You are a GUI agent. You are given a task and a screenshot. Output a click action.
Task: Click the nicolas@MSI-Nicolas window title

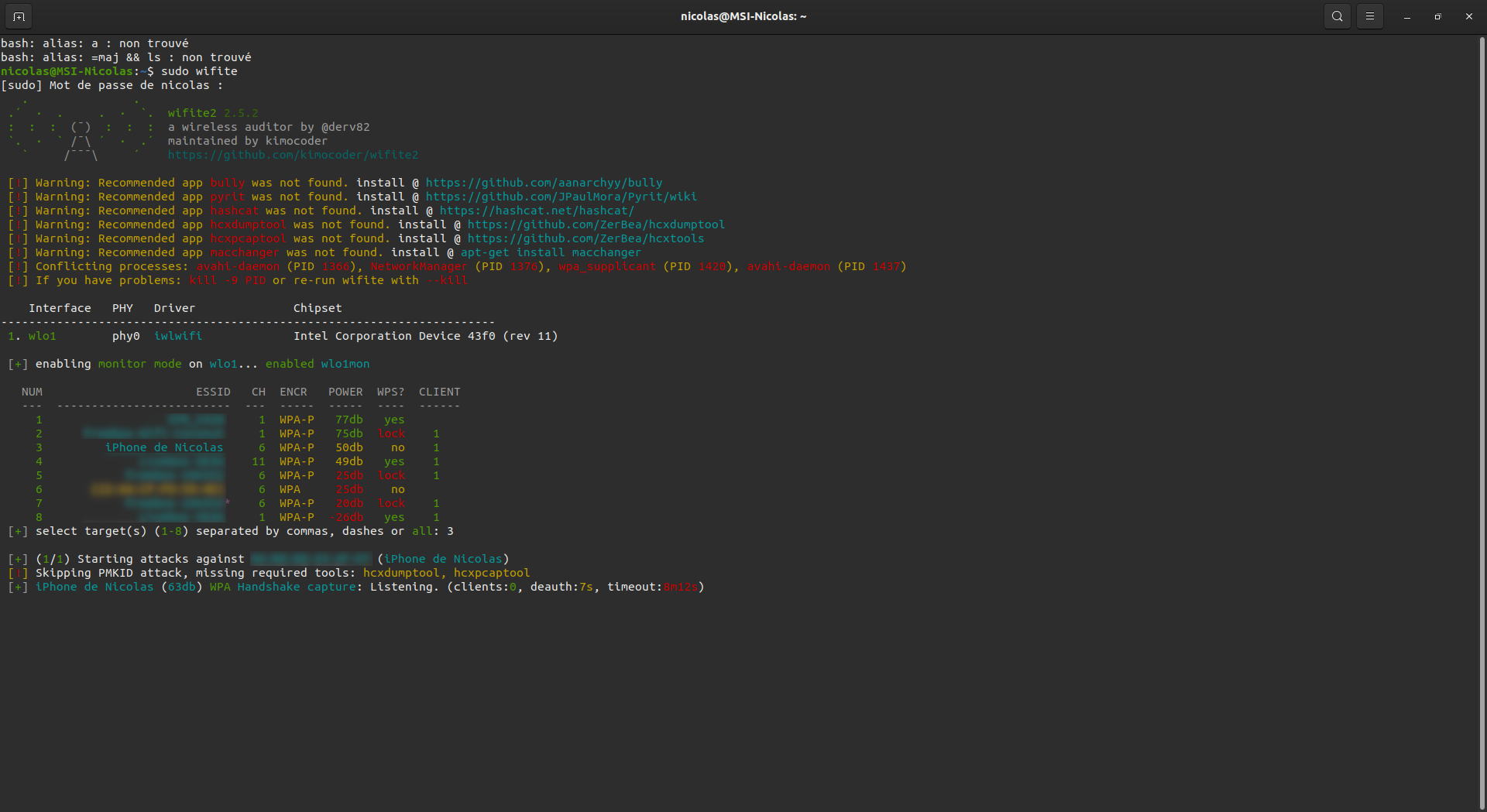pos(743,16)
